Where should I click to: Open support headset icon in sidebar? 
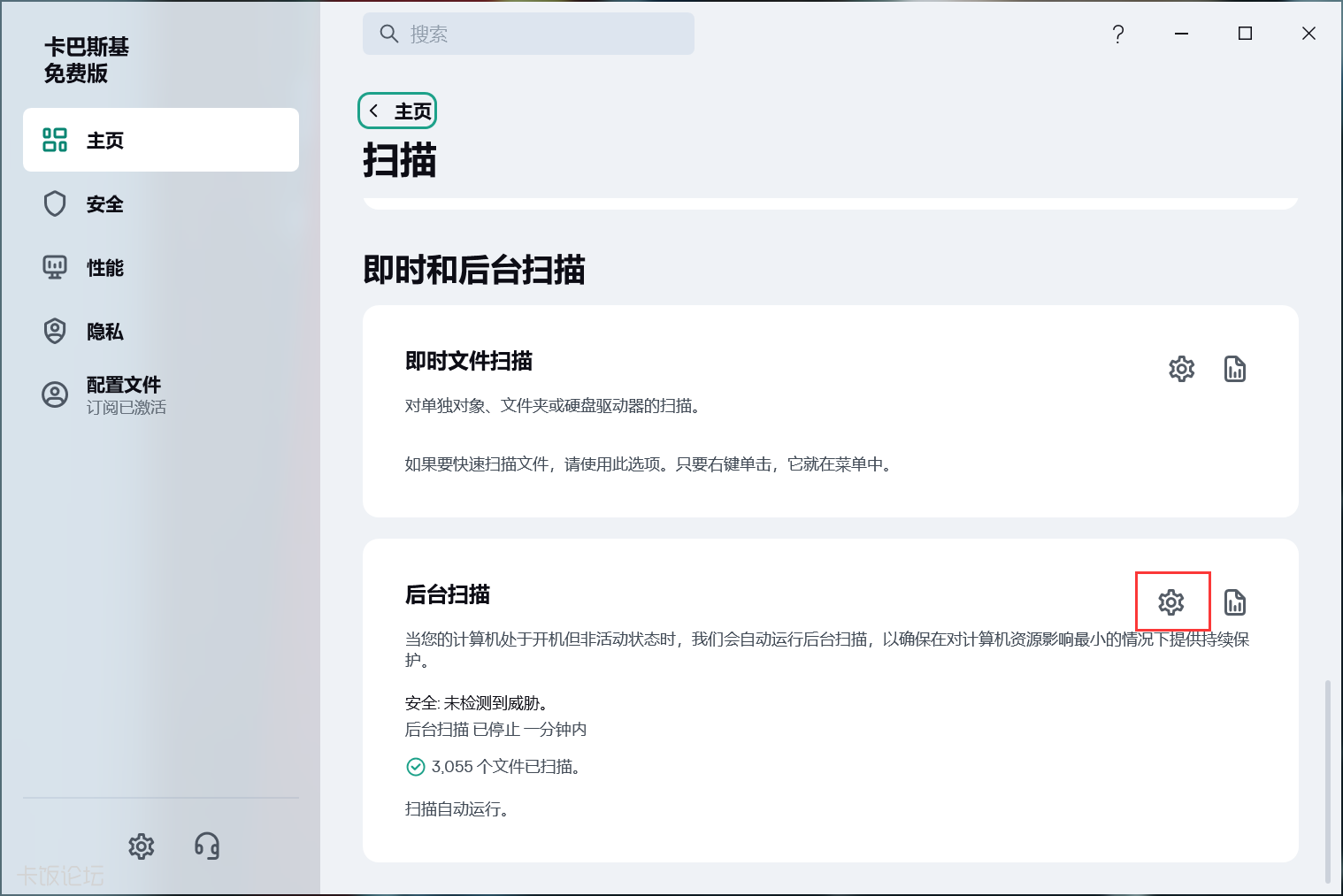[x=207, y=846]
